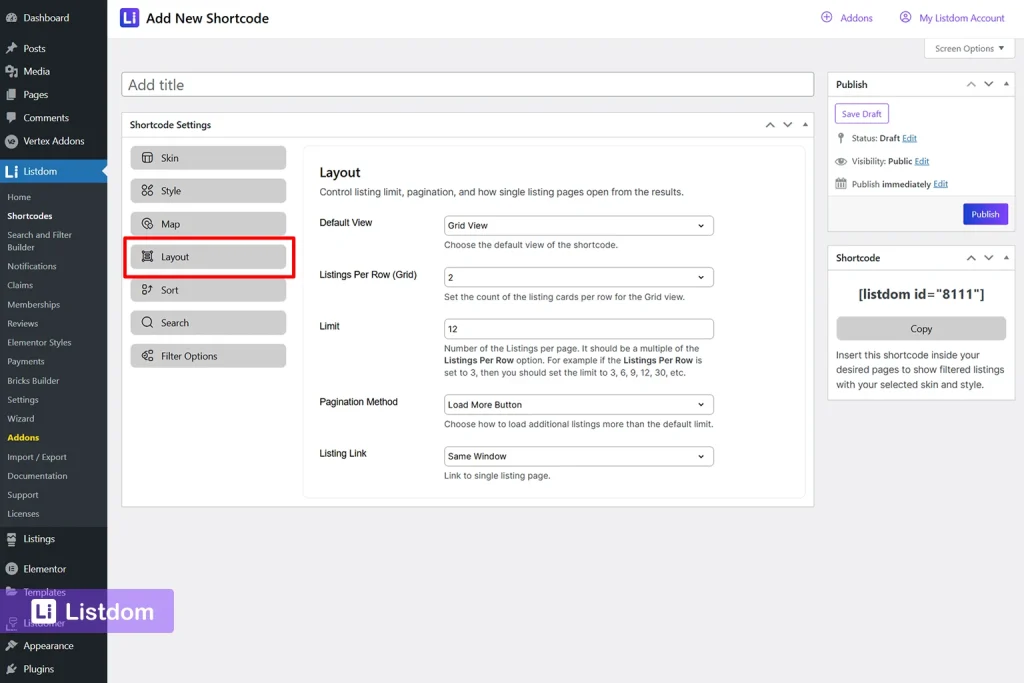Open the Pagination Method dropdown
The image size is (1024, 683).
[578, 404]
